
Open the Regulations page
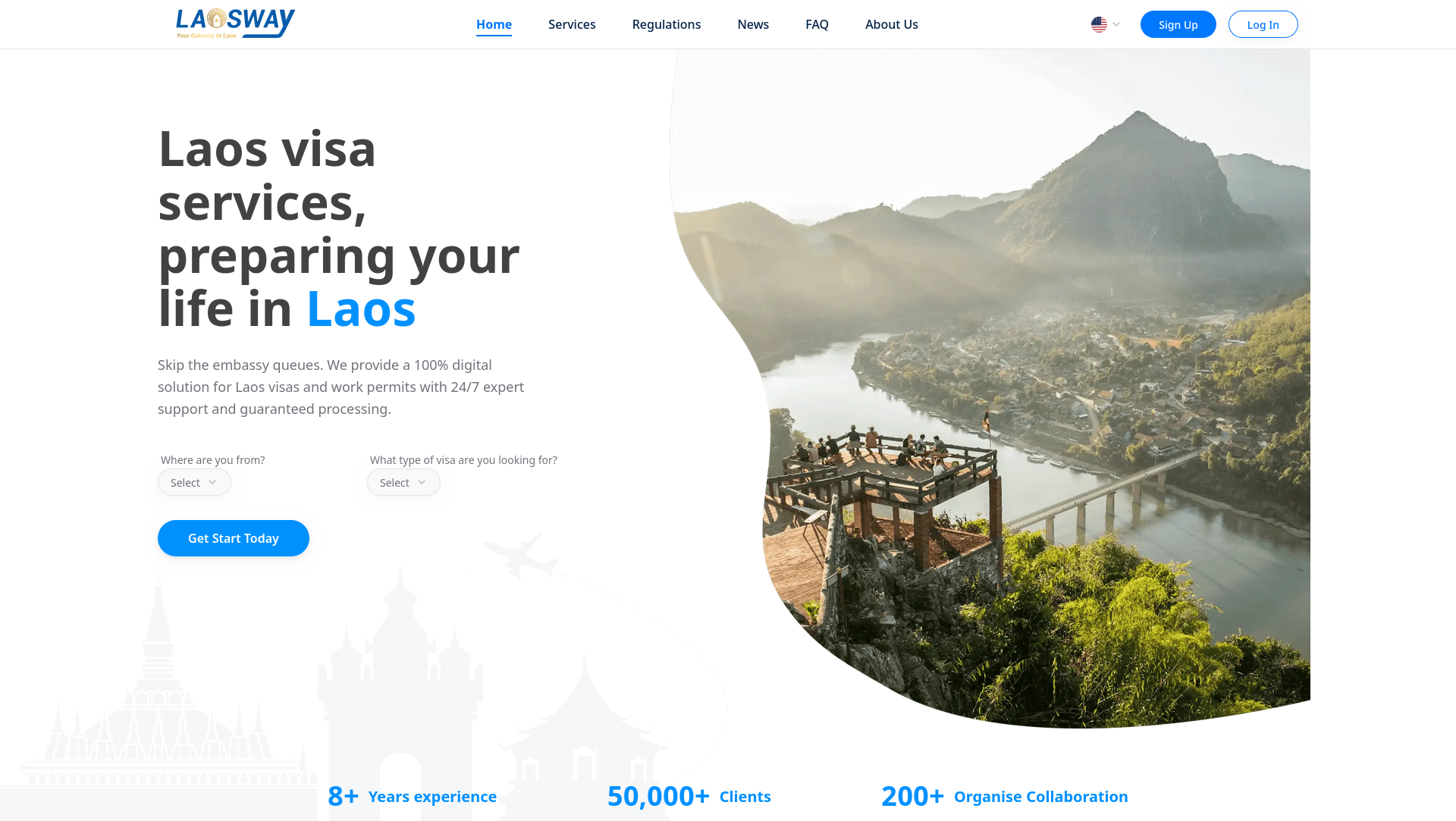667,24
